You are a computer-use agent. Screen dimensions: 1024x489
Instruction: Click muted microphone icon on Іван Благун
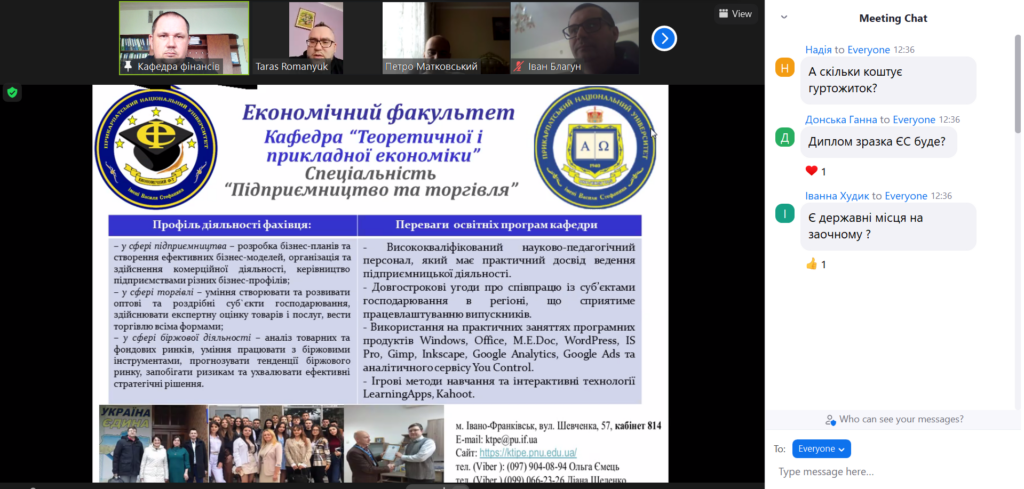[x=519, y=67]
